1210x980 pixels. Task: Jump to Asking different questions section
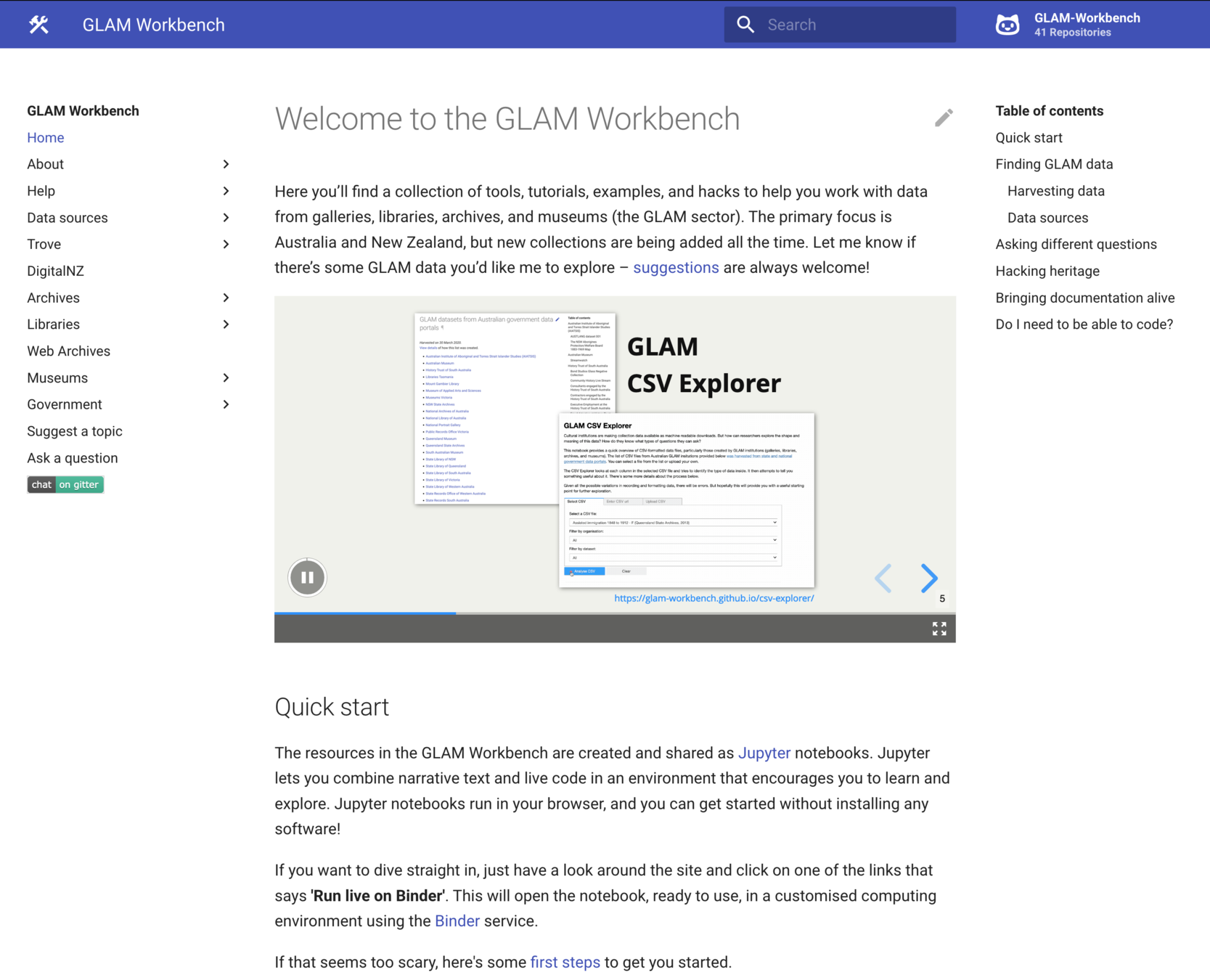pos(1076,245)
